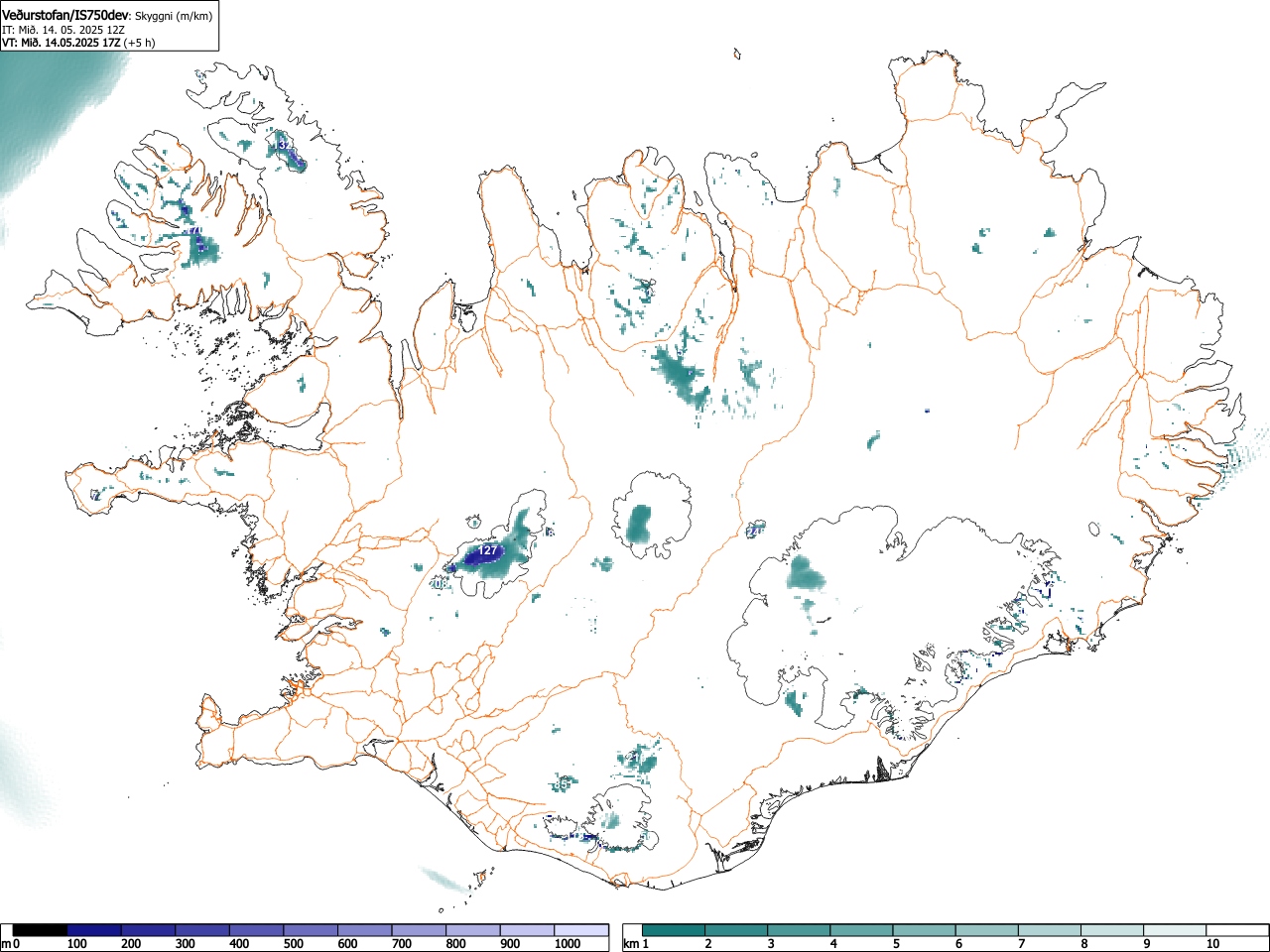Click the black 0–100 m legend swatch
Viewport: 1270px width, 952px height.
tap(40, 930)
